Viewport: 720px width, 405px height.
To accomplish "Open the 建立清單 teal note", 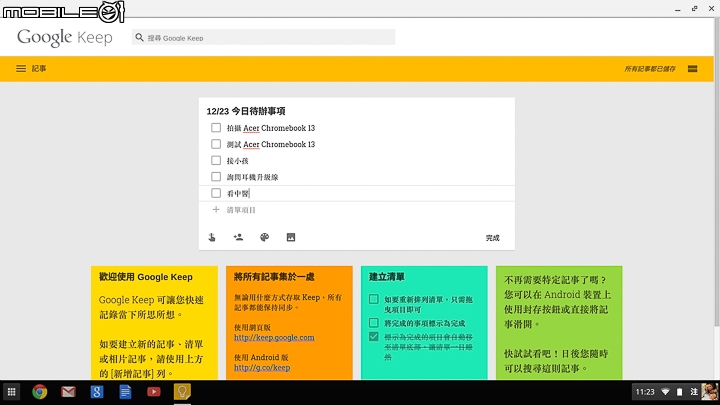I will (x=424, y=323).
